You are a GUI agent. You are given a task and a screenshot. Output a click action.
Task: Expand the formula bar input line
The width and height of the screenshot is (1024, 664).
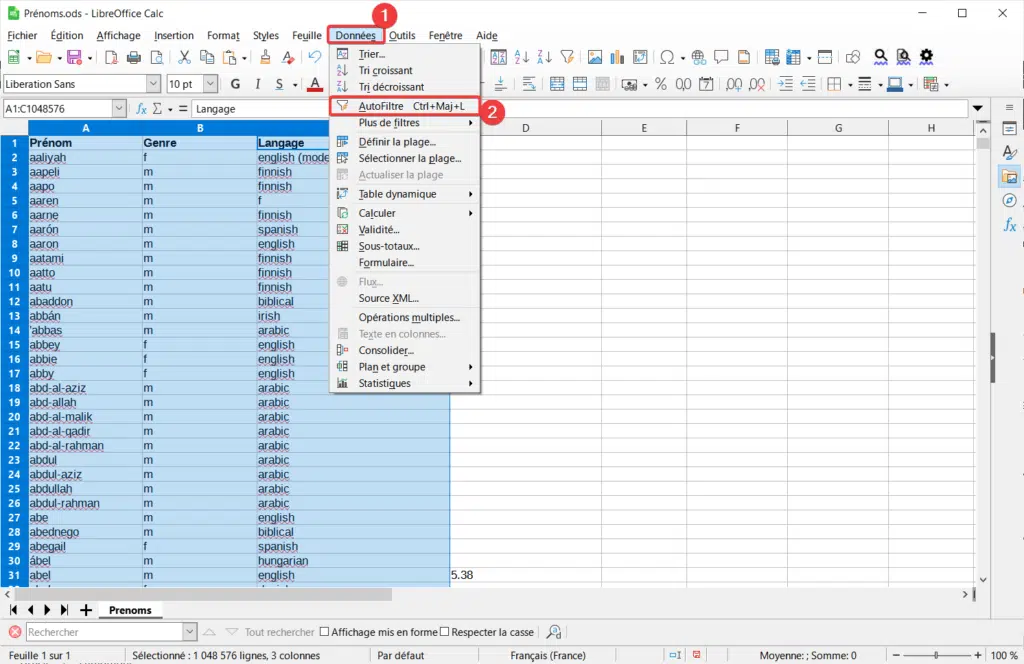click(x=977, y=108)
